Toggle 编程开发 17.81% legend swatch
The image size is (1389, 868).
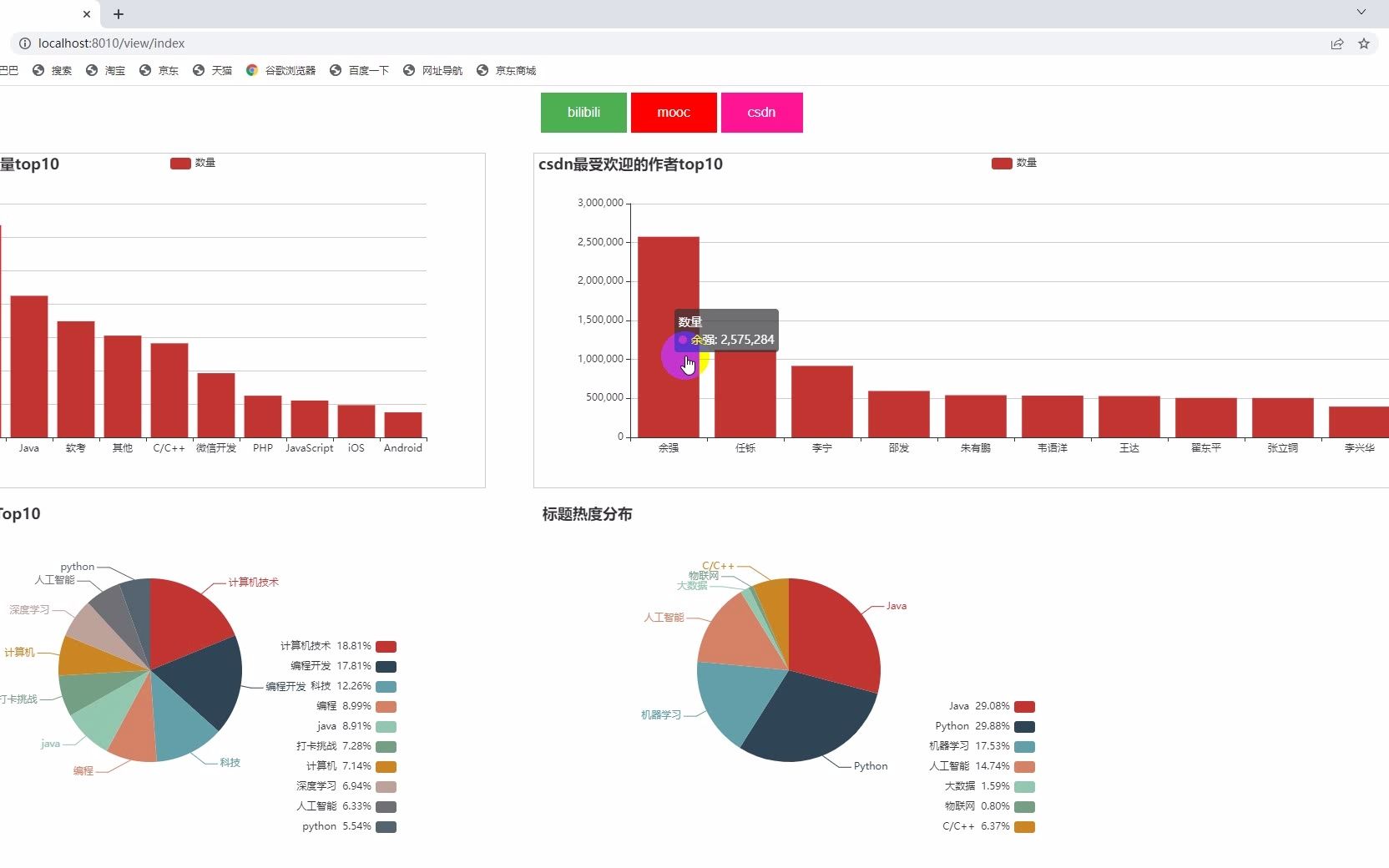[386, 667]
